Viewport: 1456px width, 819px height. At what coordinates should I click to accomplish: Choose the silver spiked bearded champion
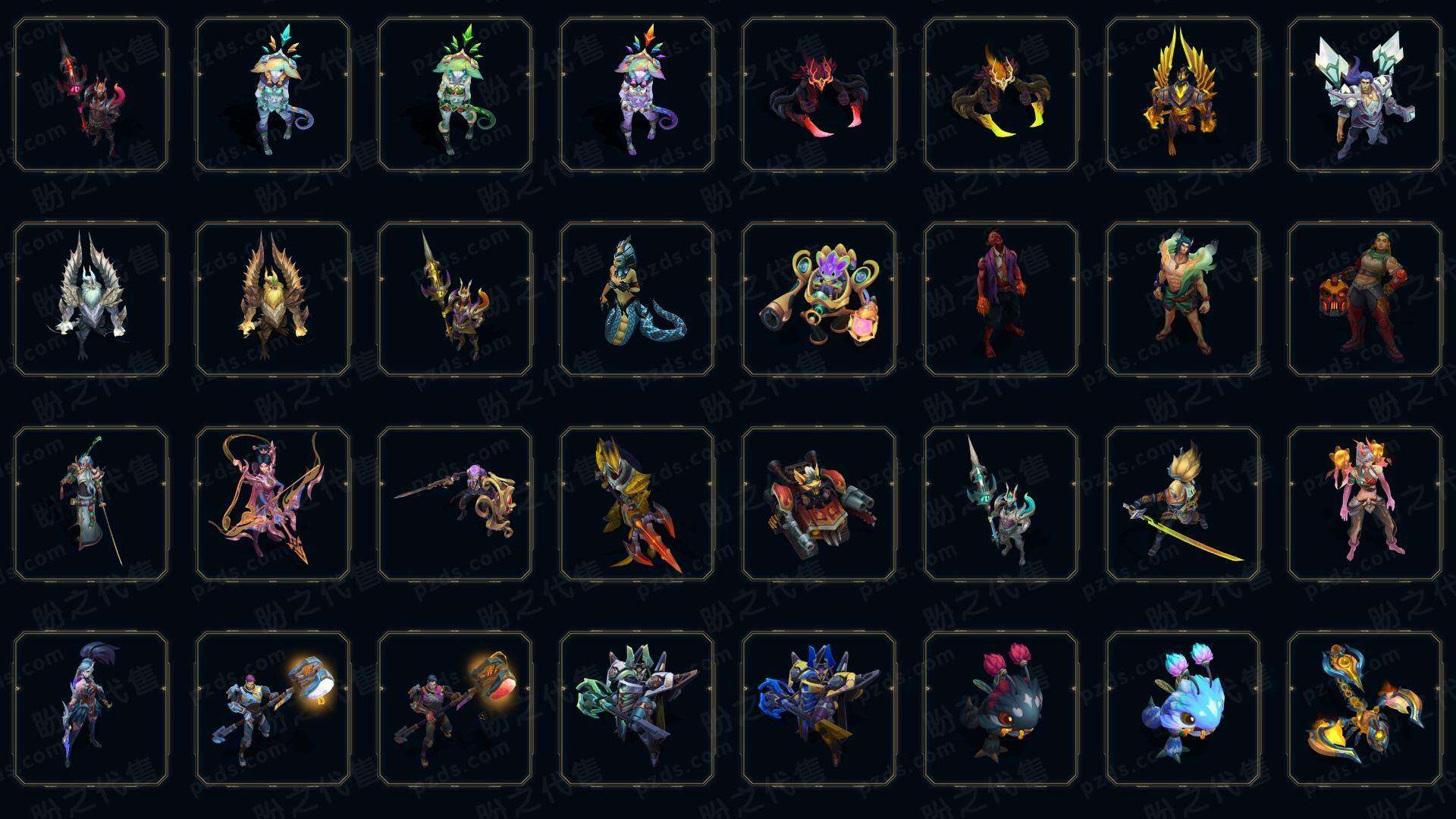point(91,299)
